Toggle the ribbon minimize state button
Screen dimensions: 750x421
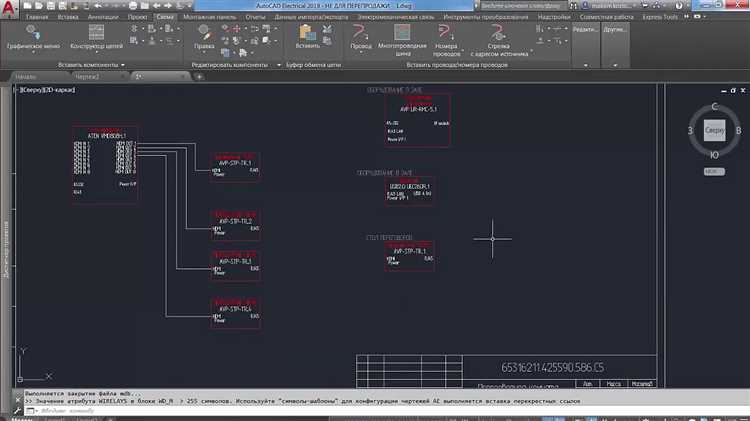click(x=697, y=17)
